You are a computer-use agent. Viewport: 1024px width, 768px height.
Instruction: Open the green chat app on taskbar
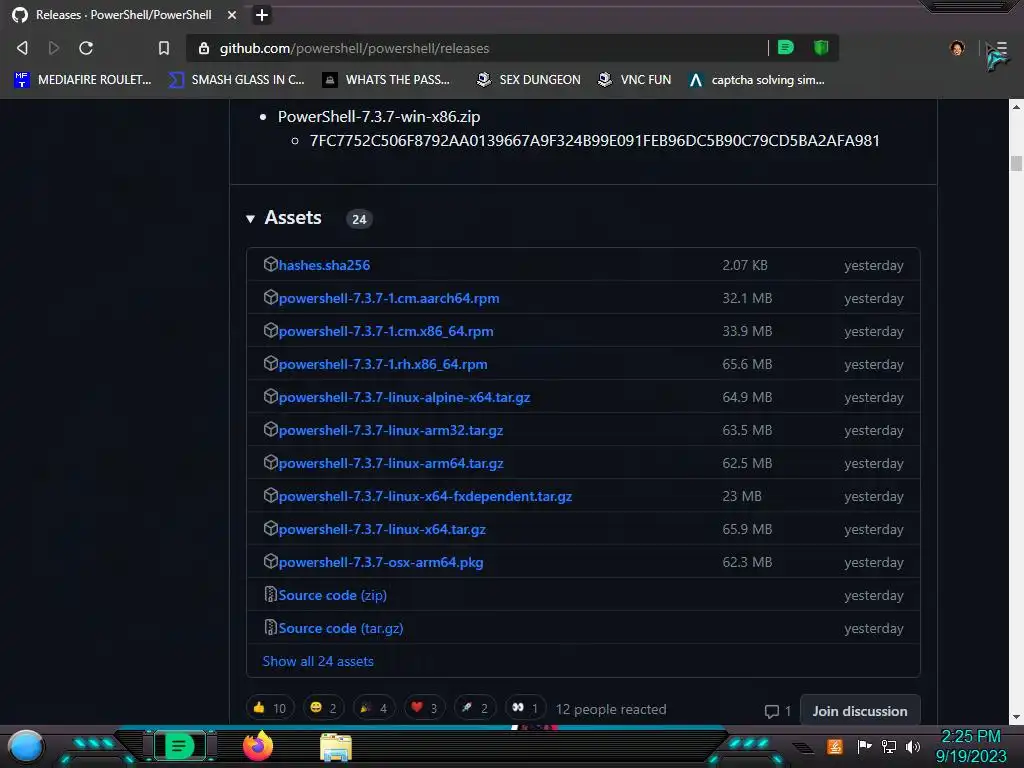[x=179, y=746]
